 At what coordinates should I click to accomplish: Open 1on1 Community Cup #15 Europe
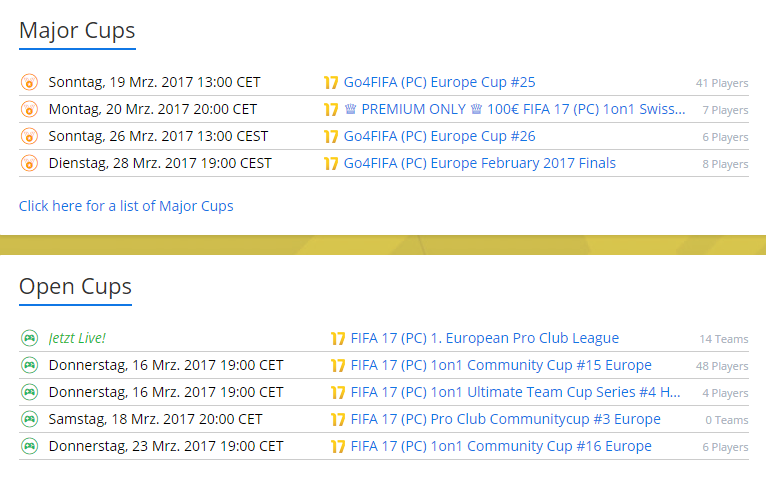tap(500, 365)
